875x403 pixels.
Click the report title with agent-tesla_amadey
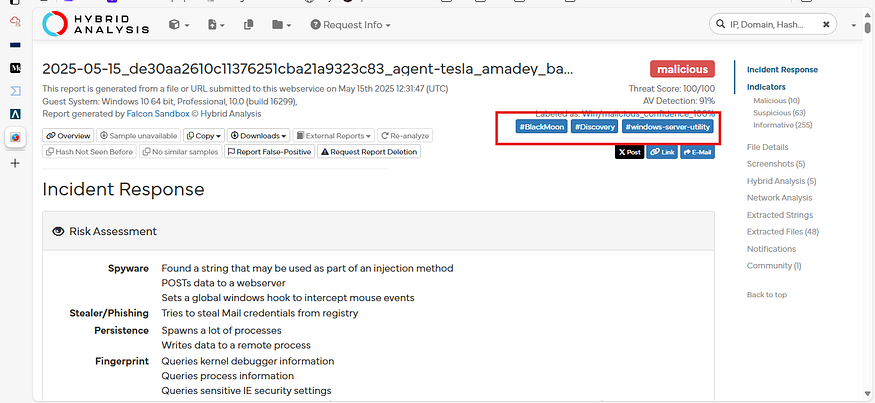click(x=307, y=69)
